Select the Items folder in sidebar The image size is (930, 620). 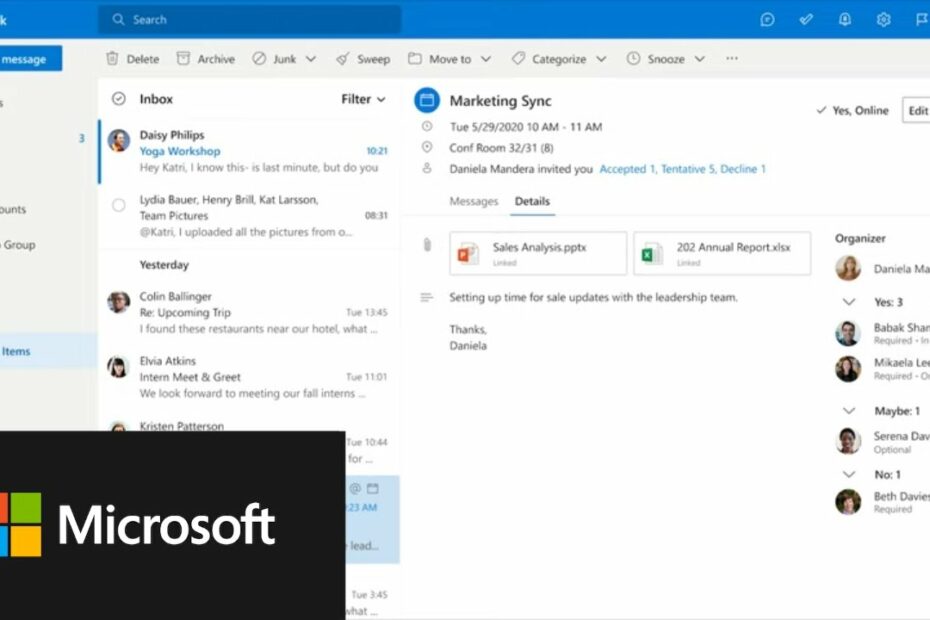click(49, 351)
